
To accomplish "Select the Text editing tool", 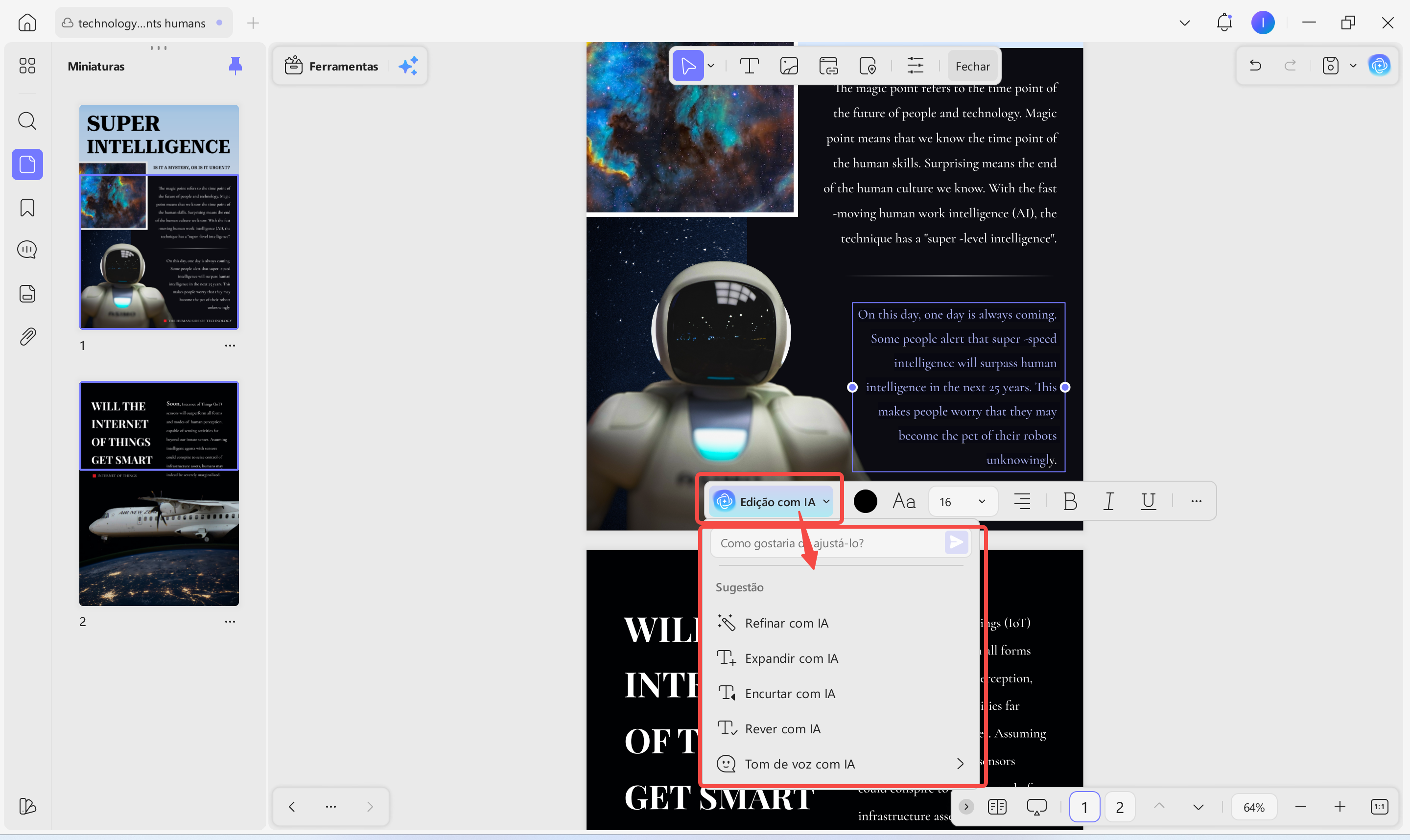I will tap(749, 65).
